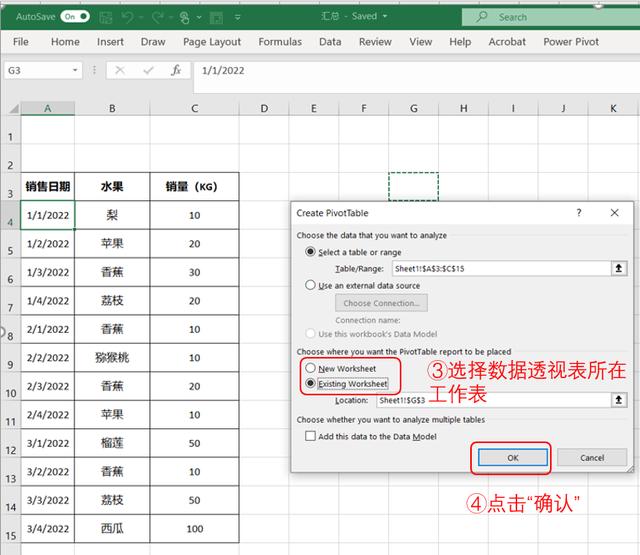Close the Create PivotTable dialog
The image size is (640, 555).
[614, 213]
